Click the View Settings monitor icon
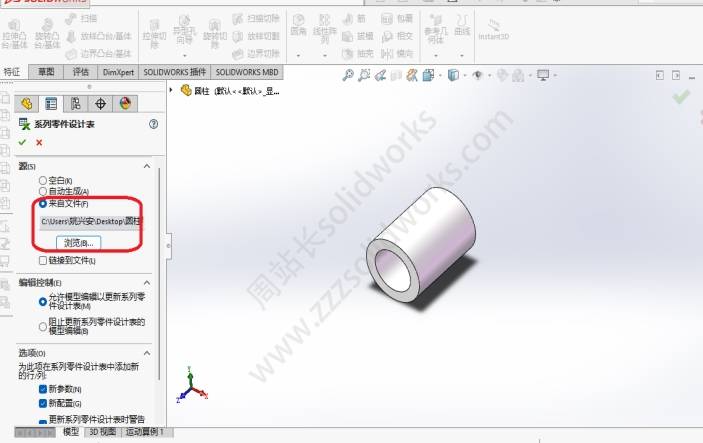The height and width of the screenshot is (443, 703). tap(543, 75)
